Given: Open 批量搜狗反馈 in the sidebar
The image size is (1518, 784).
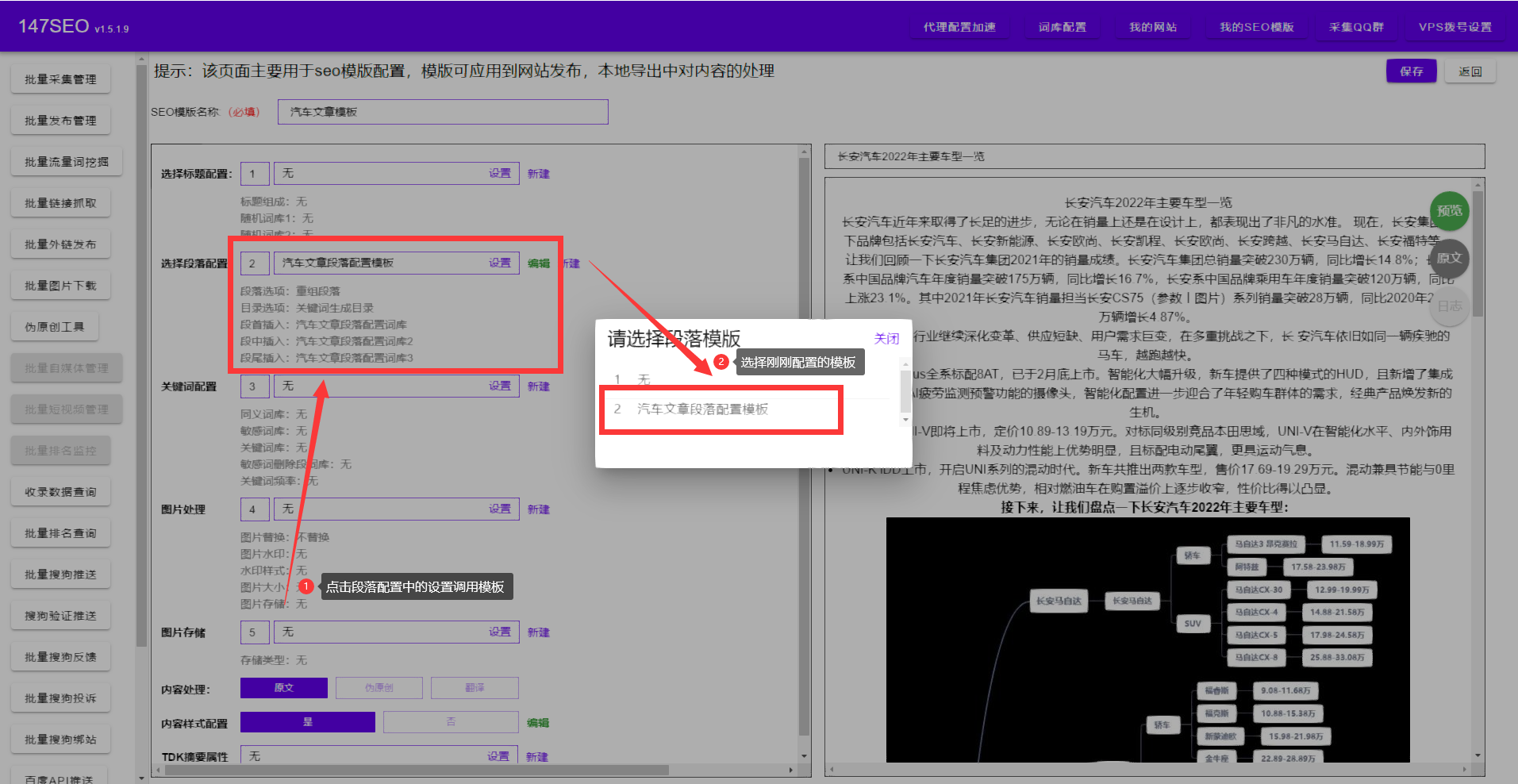Looking at the screenshot, I should pos(60,657).
